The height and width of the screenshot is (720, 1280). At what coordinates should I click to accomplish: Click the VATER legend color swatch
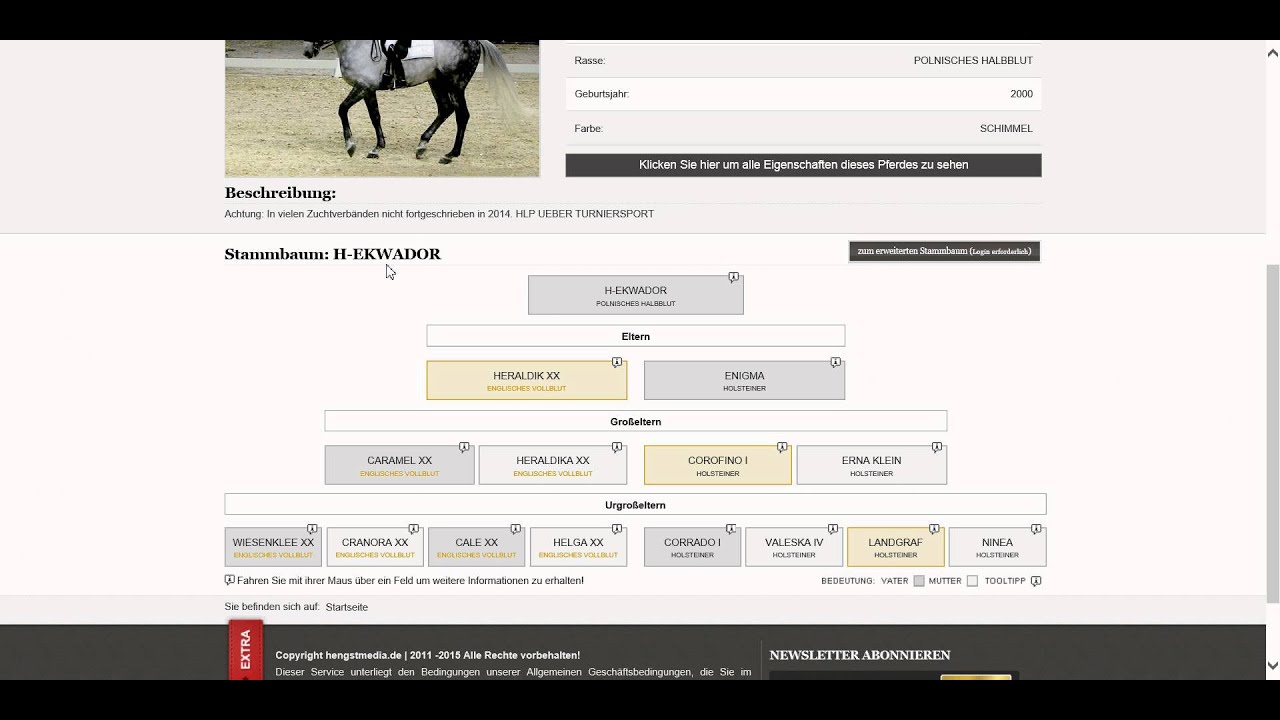tap(919, 581)
